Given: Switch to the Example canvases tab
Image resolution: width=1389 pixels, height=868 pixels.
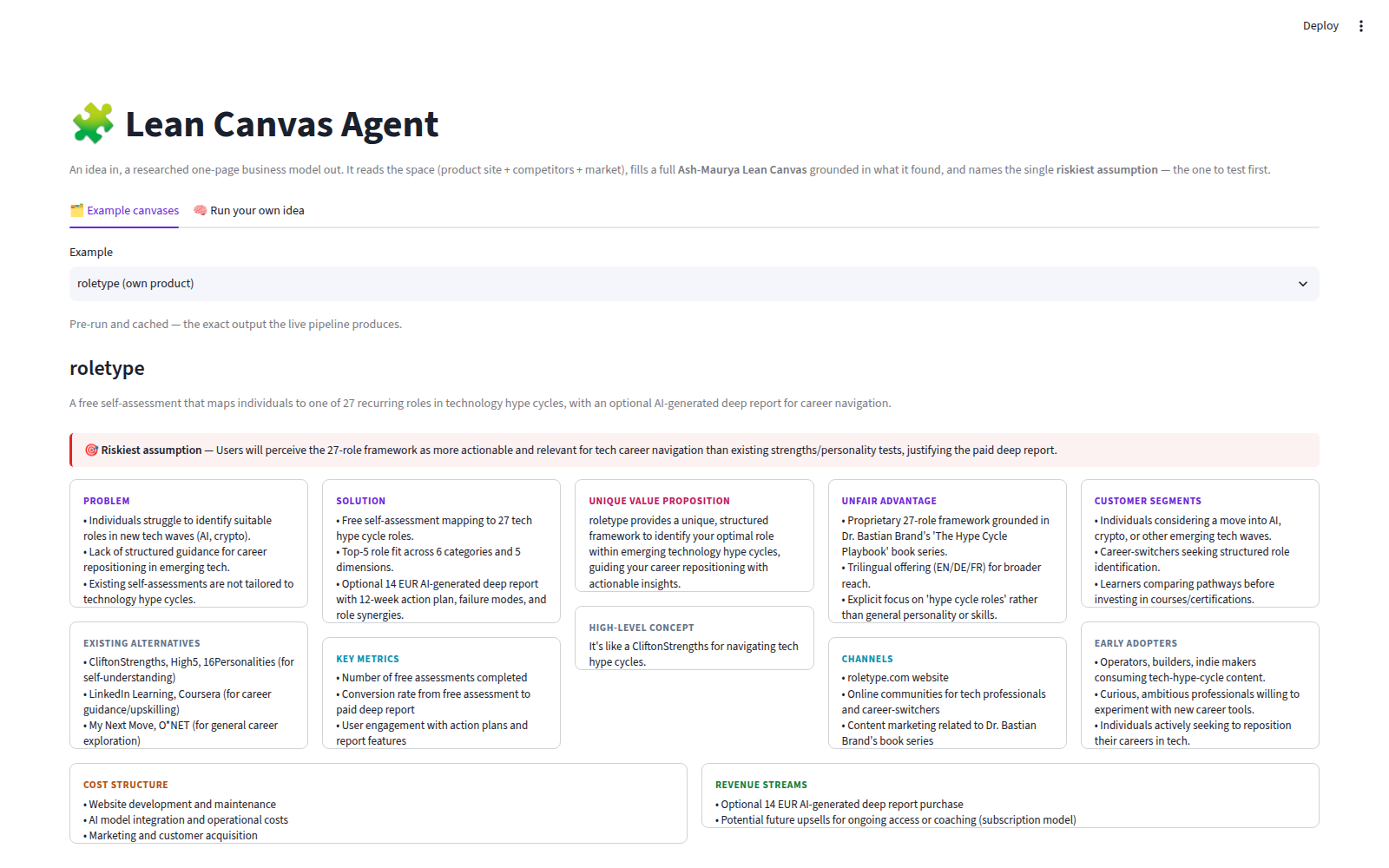Looking at the screenshot, I should (124, 211).
